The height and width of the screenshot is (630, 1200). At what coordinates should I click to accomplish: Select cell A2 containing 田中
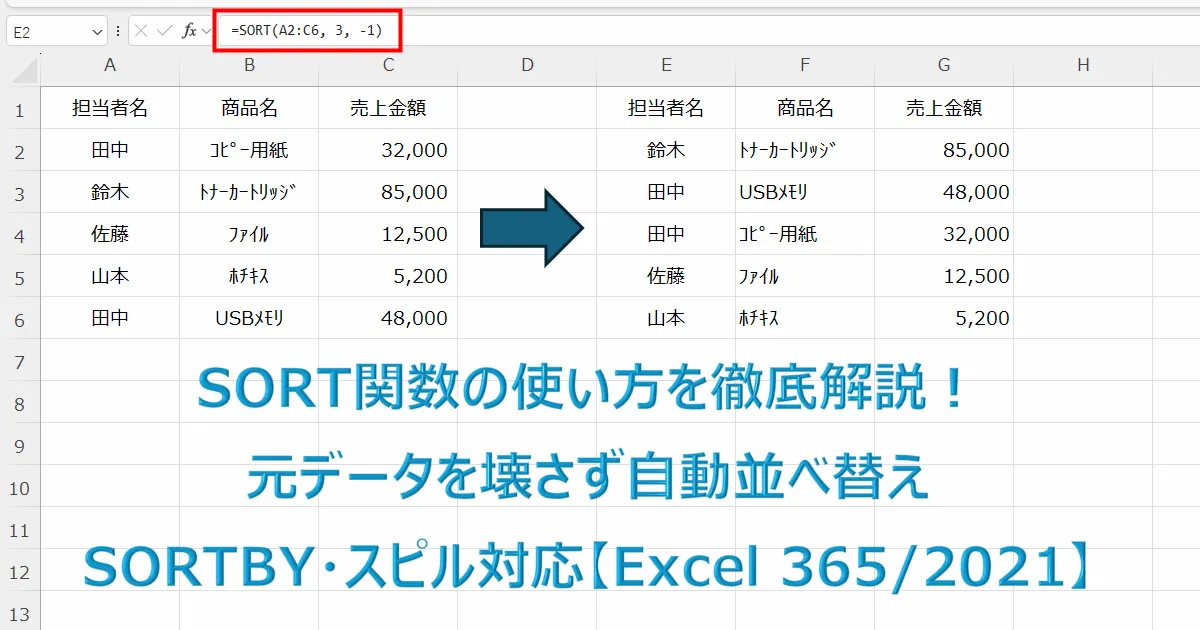(110, 150)
